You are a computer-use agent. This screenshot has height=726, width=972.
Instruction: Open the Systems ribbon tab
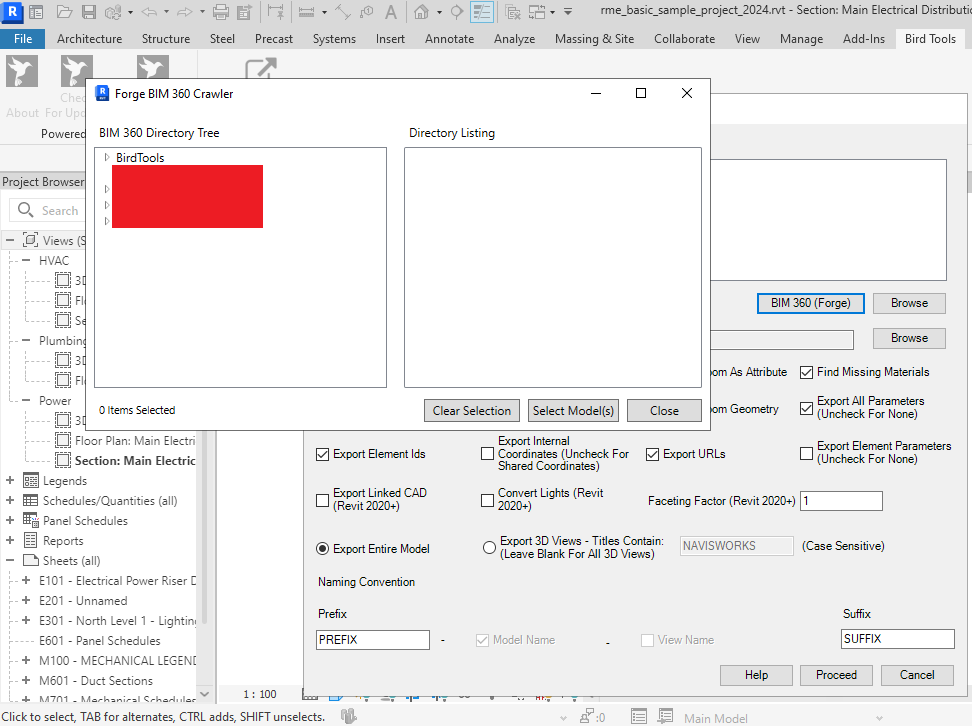point(334,38)
